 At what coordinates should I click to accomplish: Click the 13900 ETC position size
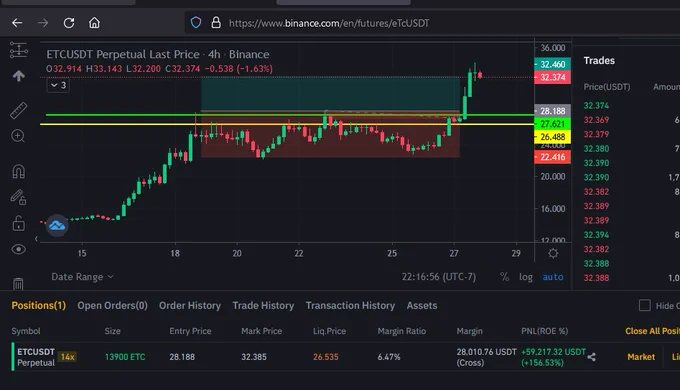pyautogui.click(x=125, y=357)
